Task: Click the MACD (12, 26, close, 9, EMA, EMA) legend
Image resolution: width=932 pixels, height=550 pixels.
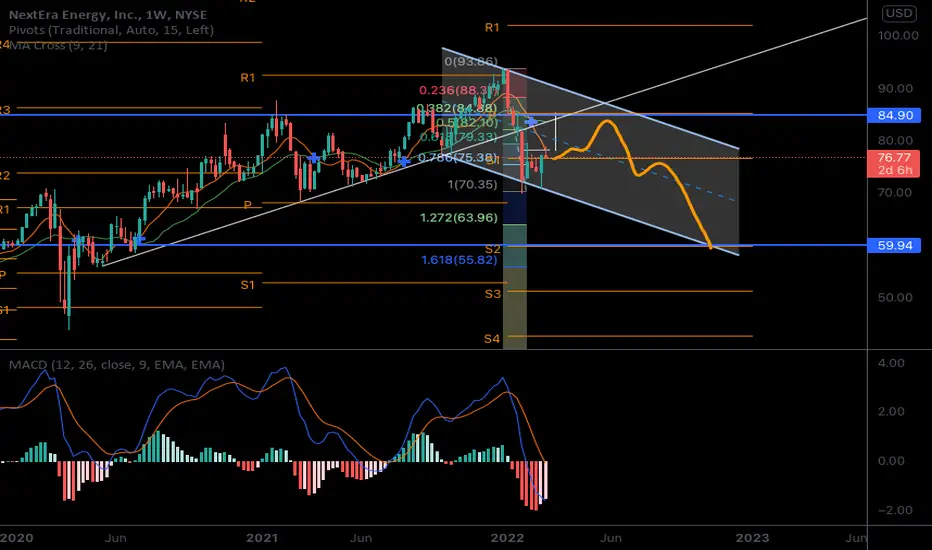Action: click(116, 364)
